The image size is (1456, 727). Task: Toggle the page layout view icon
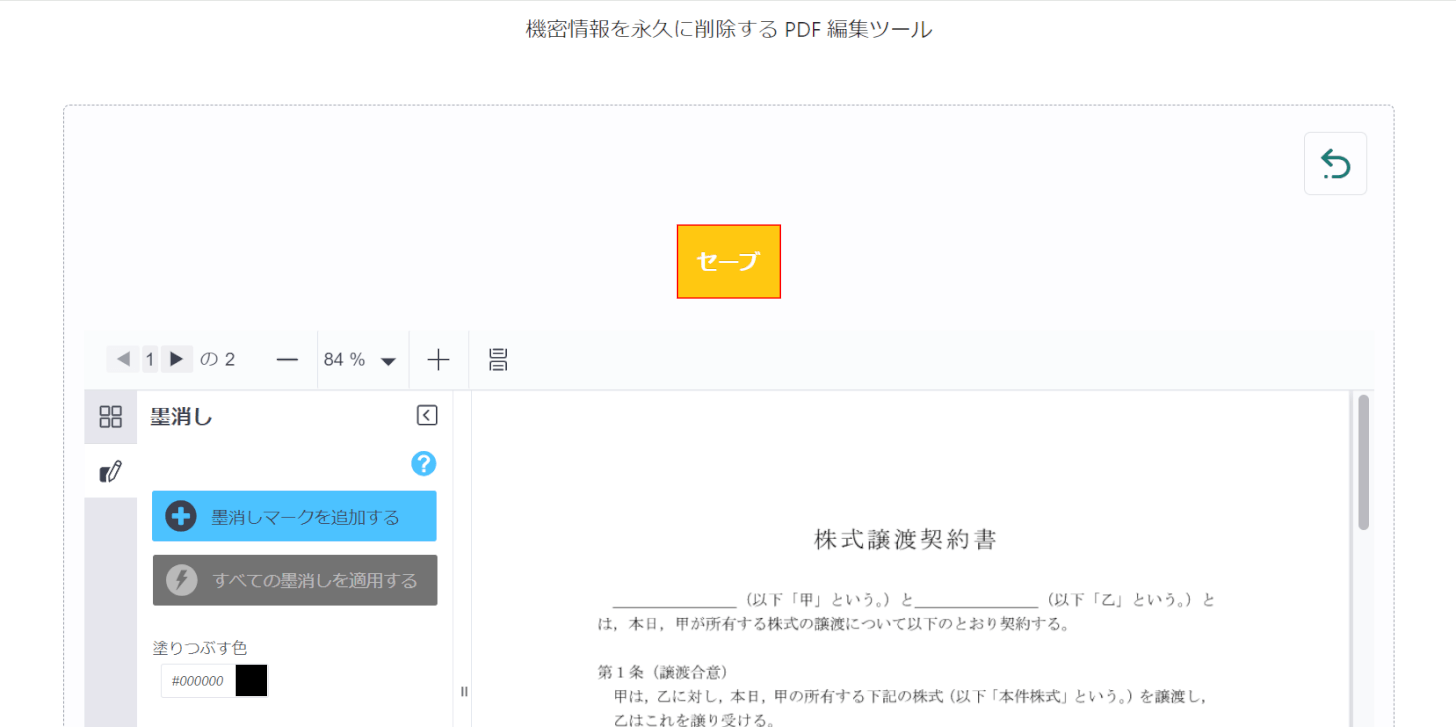(498, 360)
